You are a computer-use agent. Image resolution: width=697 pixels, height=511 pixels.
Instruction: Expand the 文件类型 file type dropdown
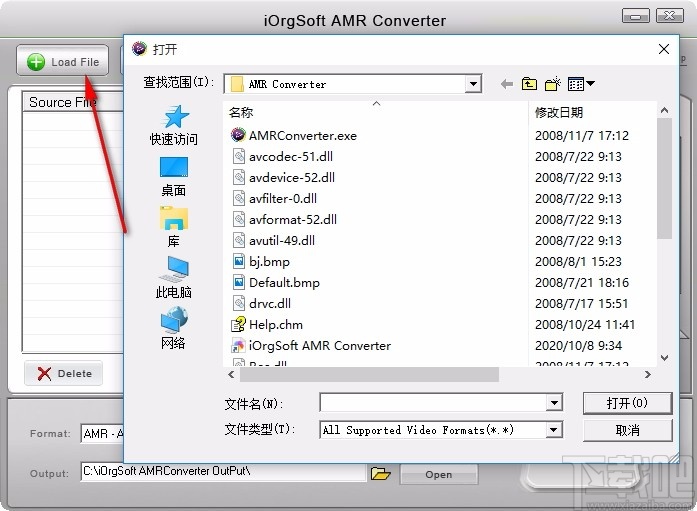coord(554,430)
